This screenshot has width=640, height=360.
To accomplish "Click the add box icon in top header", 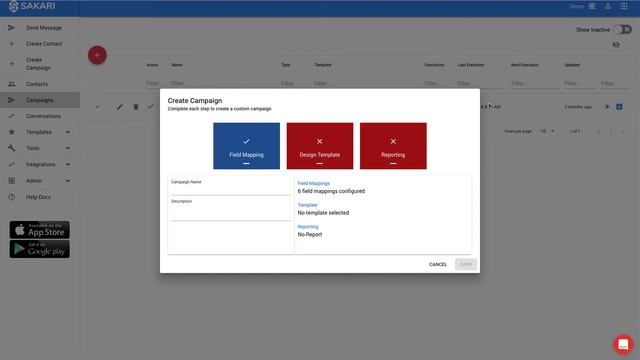I will 624,6.
